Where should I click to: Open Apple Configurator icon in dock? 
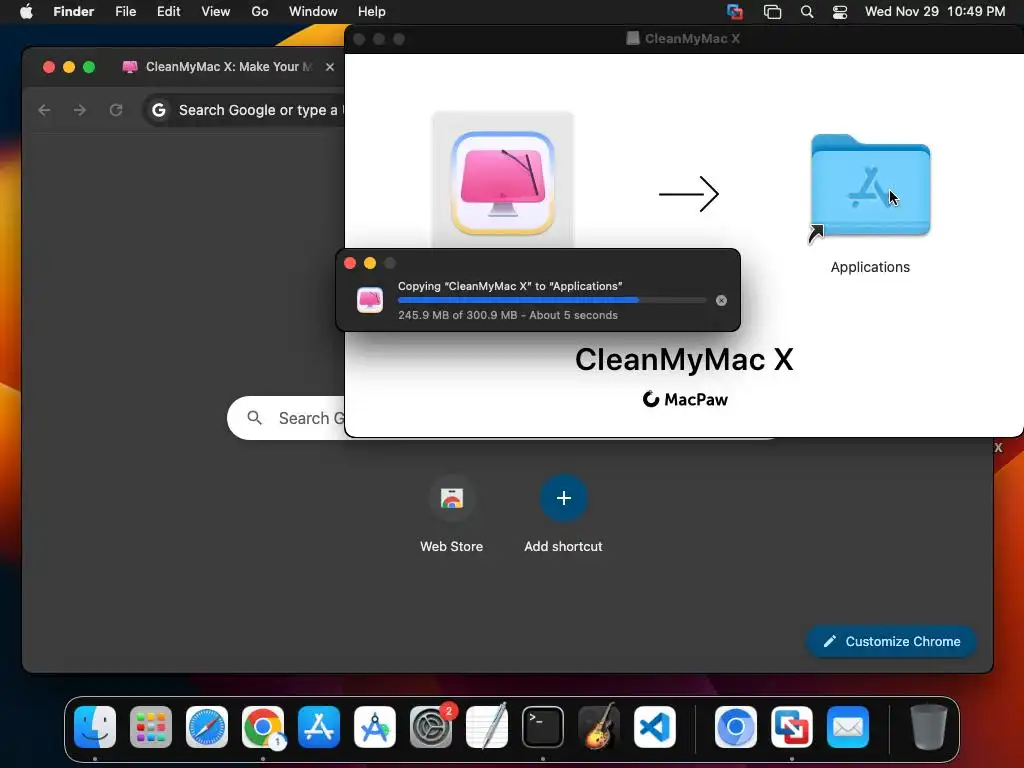tap(375, 727)
